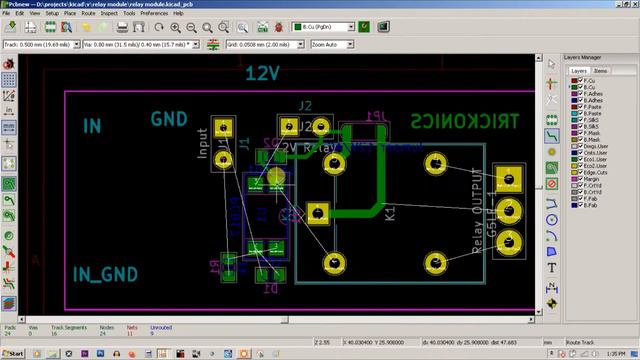Save the board using the save icon

pos(11,27)
